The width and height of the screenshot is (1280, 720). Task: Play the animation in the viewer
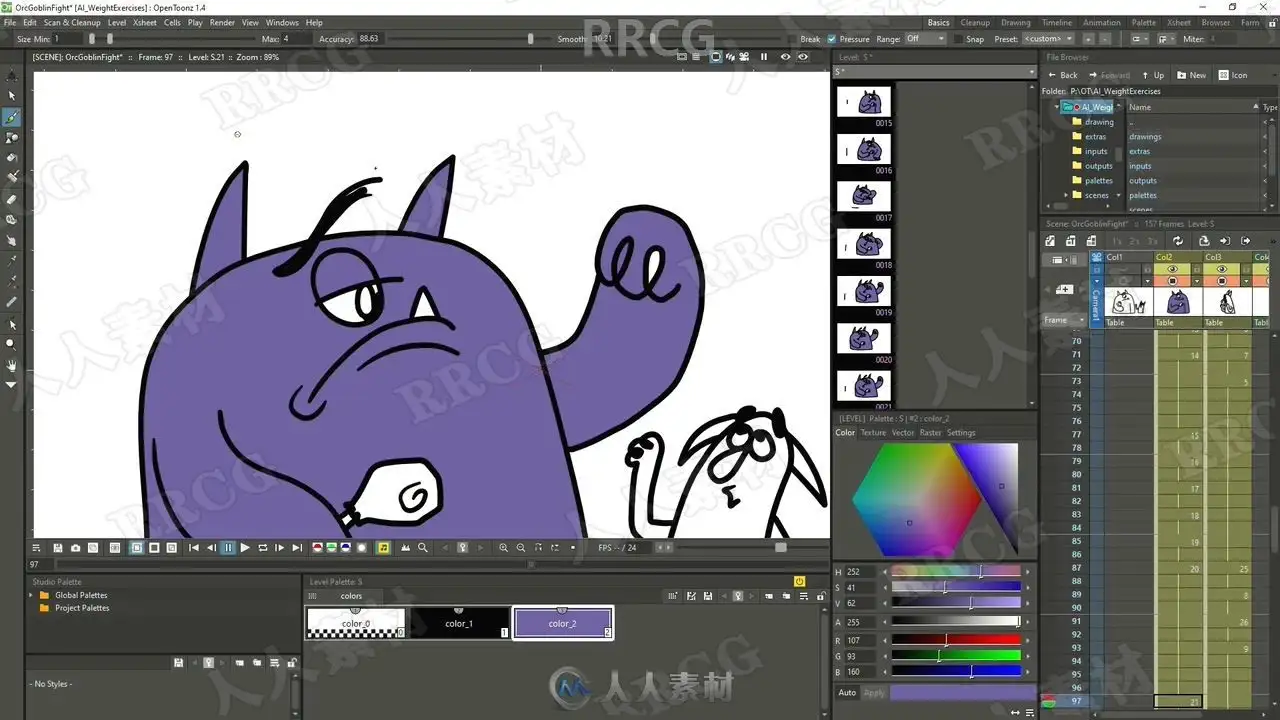pyautogui.click(x=245, y=548)
